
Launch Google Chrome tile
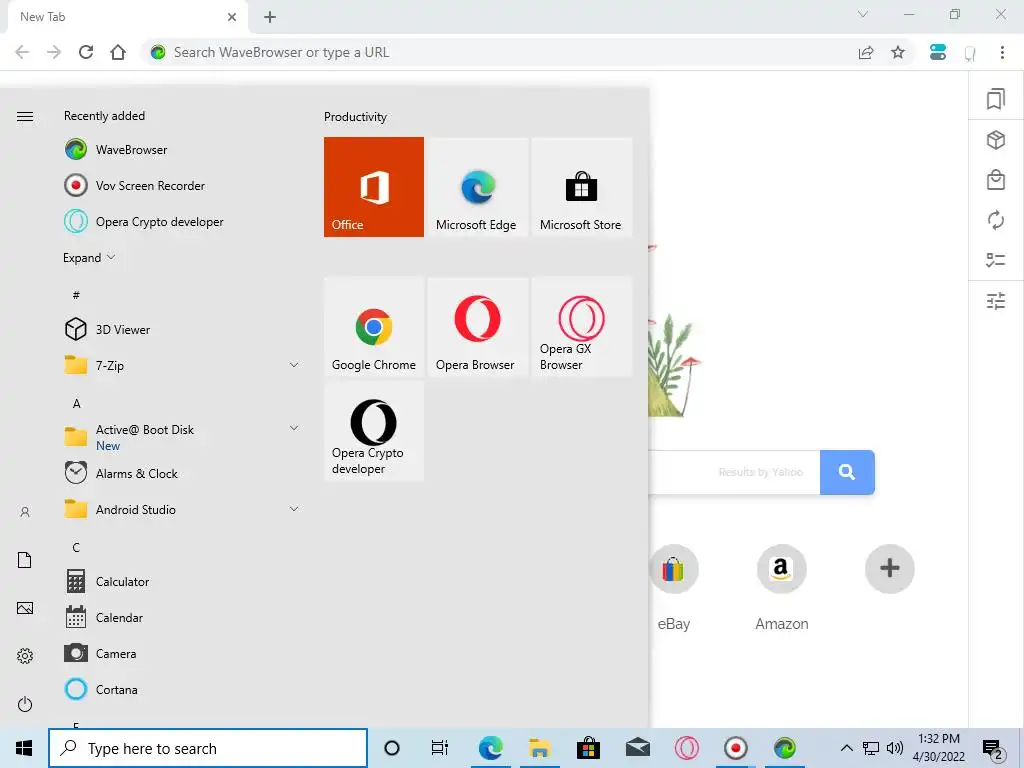pos(374,327)
